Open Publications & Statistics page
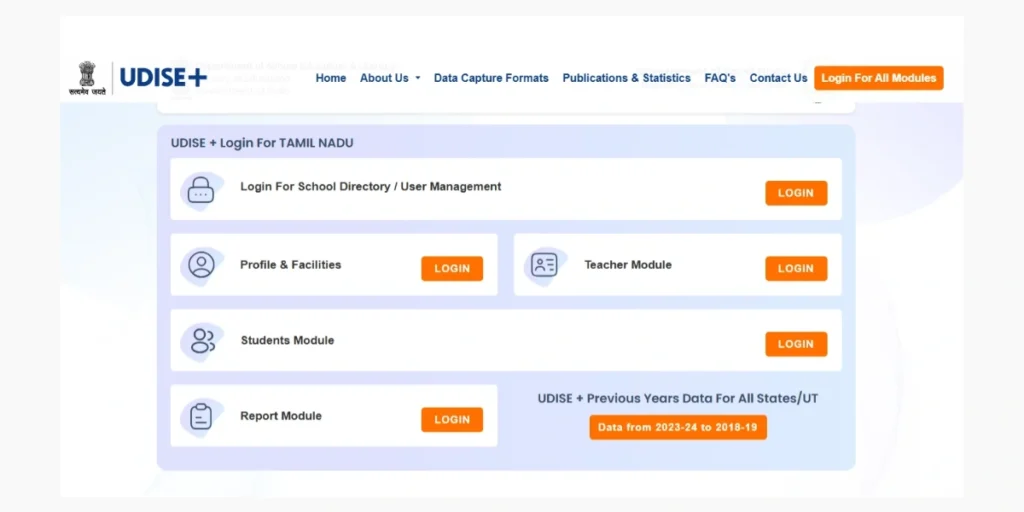This screenshot has height=512, width=1024. [x=626, y=78]
